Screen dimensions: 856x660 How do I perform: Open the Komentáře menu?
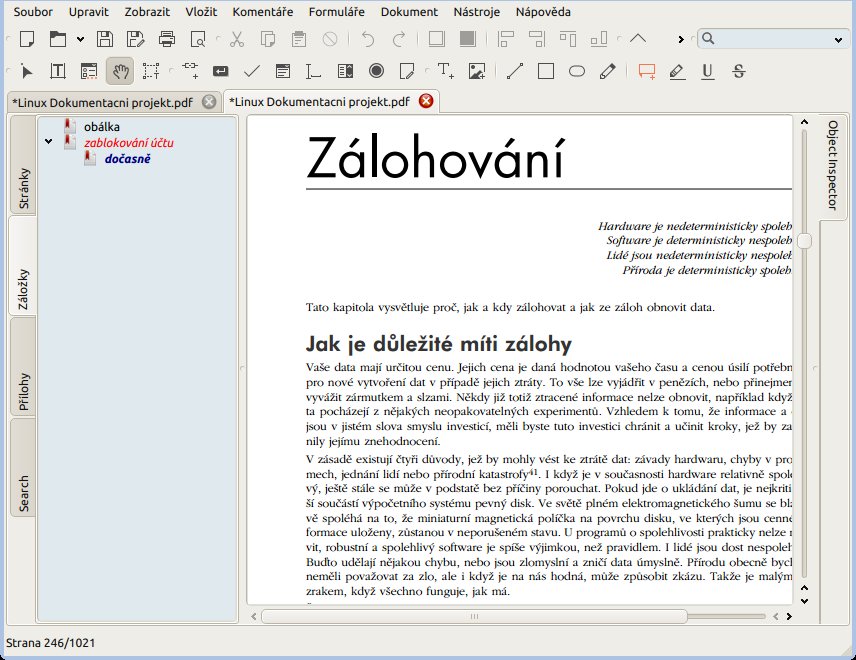263,11
